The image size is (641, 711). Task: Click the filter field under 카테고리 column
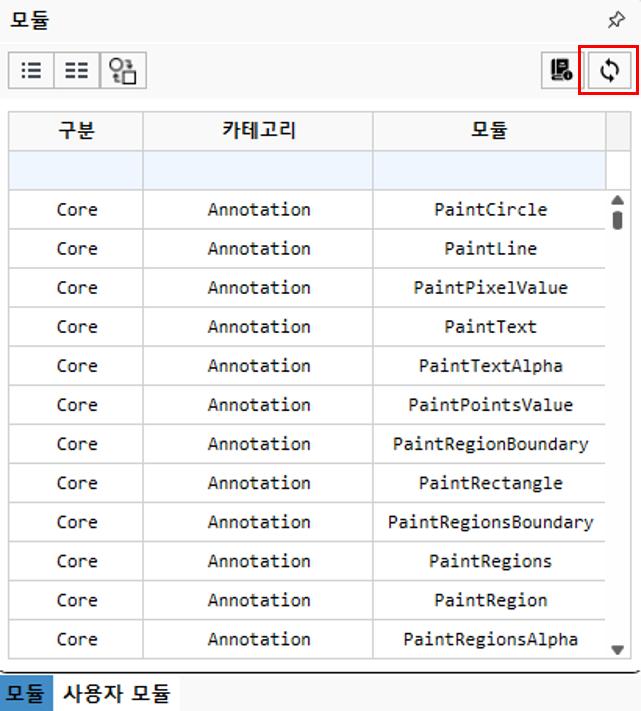pyautogui.click(x=258, y=171)
